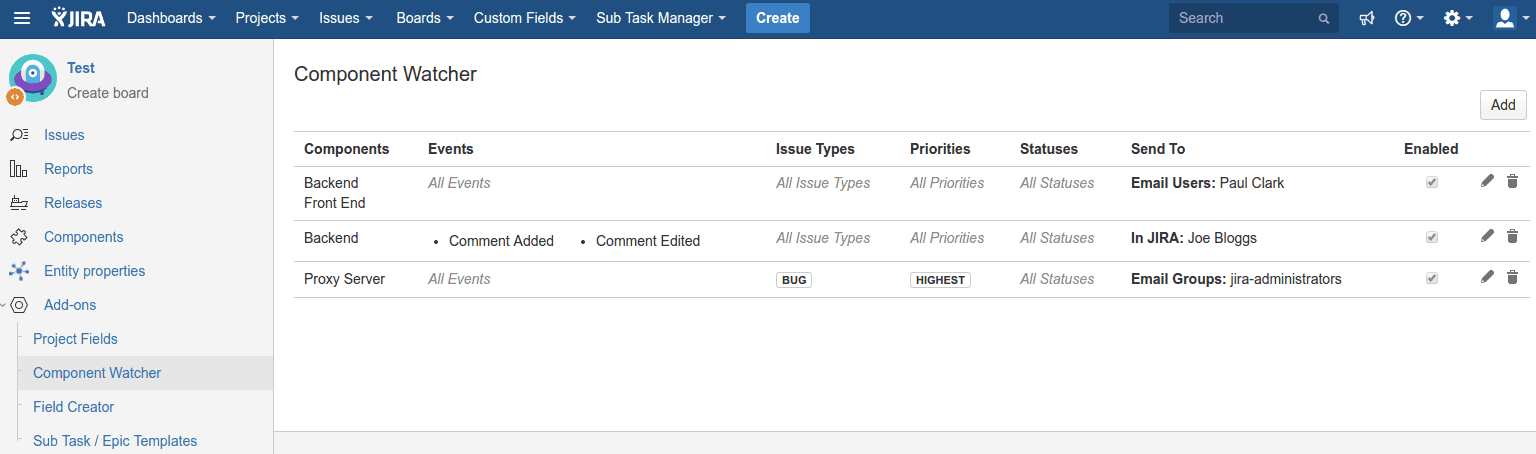1536x454 pixels.
Task: Open Issues in the sidebar
Action: 64,135
